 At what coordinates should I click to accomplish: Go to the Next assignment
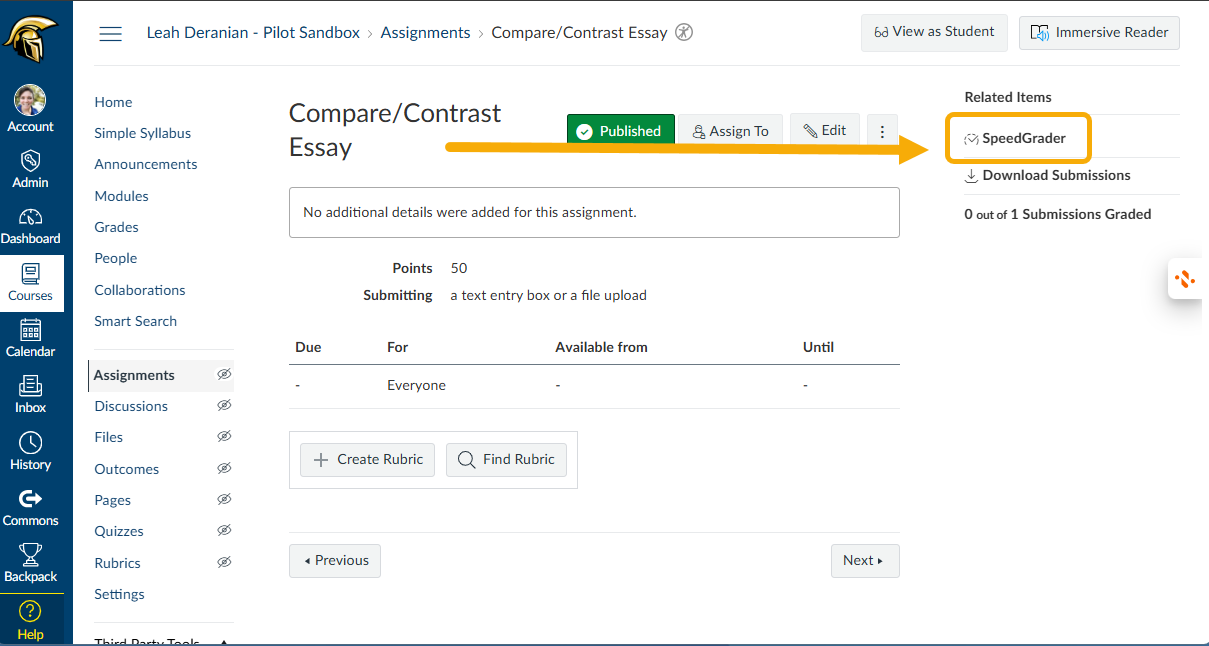(865, 561)
